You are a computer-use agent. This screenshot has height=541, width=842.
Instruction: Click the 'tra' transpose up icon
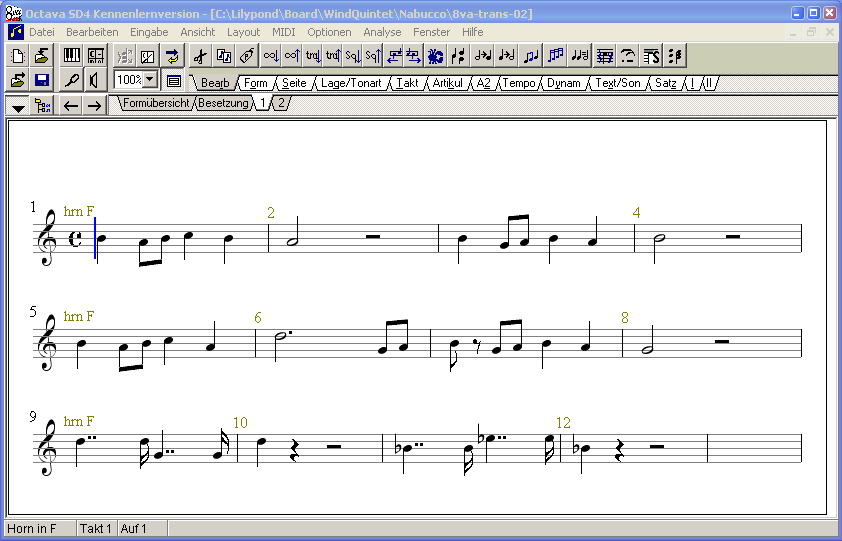(x=333, y=56)
